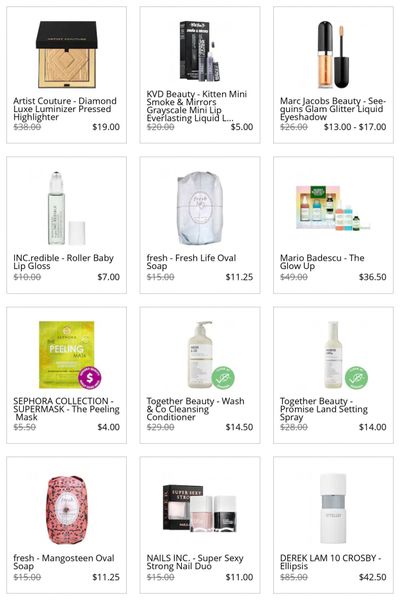400x600 pixels.
Task: View the INC.redible Roller Baby Lip Gloss image
Action: pyautogui.click(x=67, y=208)
